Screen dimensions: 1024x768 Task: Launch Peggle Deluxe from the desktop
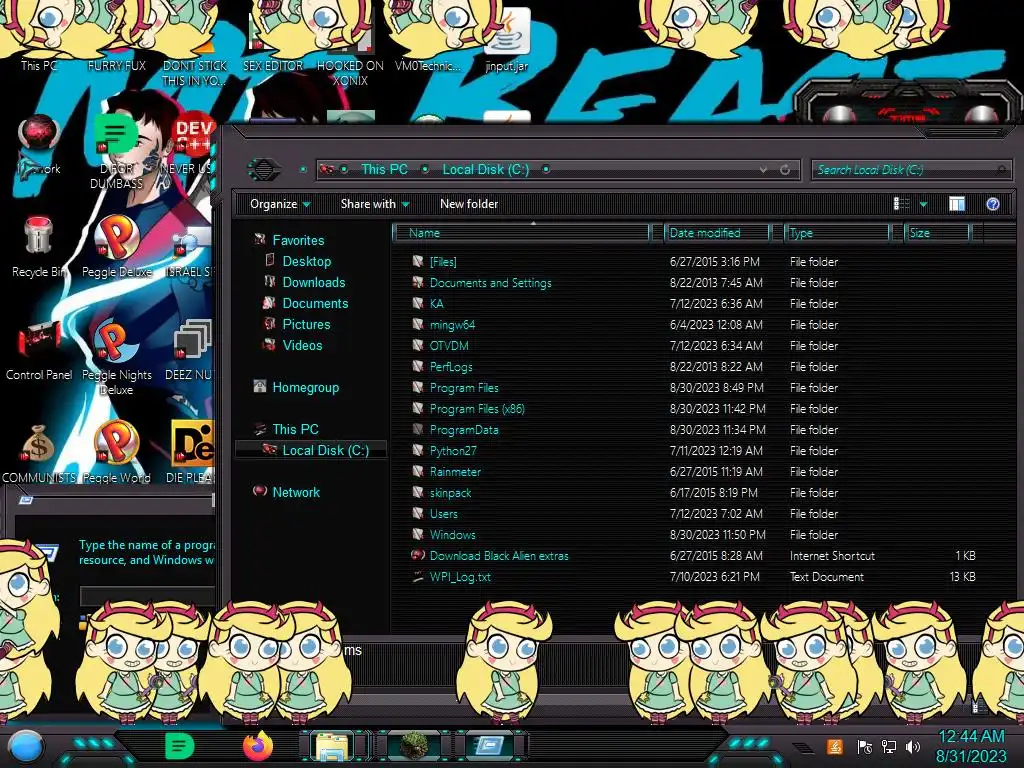pos(116,248)
